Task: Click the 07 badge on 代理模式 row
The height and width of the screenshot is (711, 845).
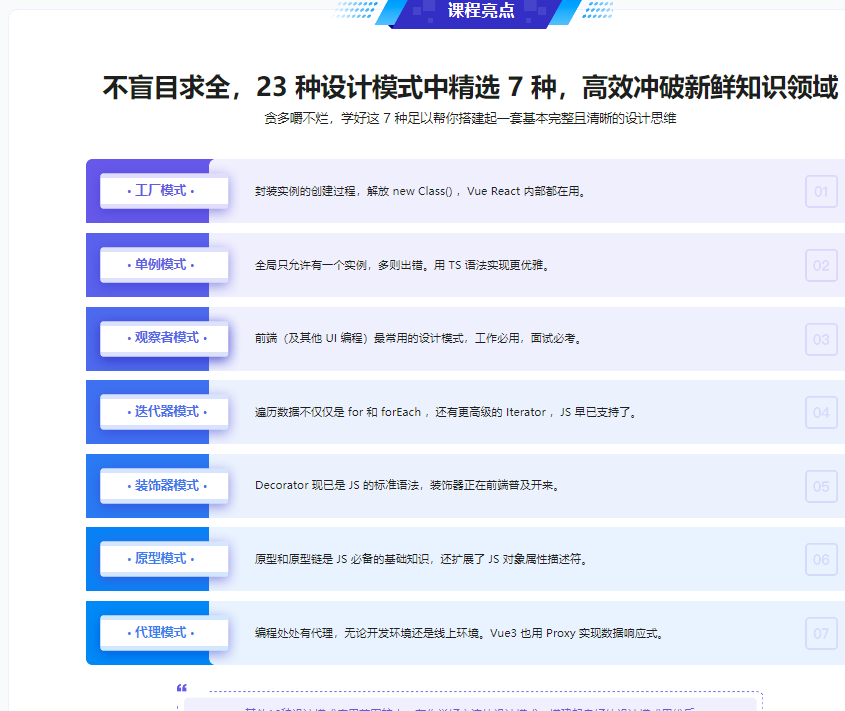Action: tap(821, 632)
